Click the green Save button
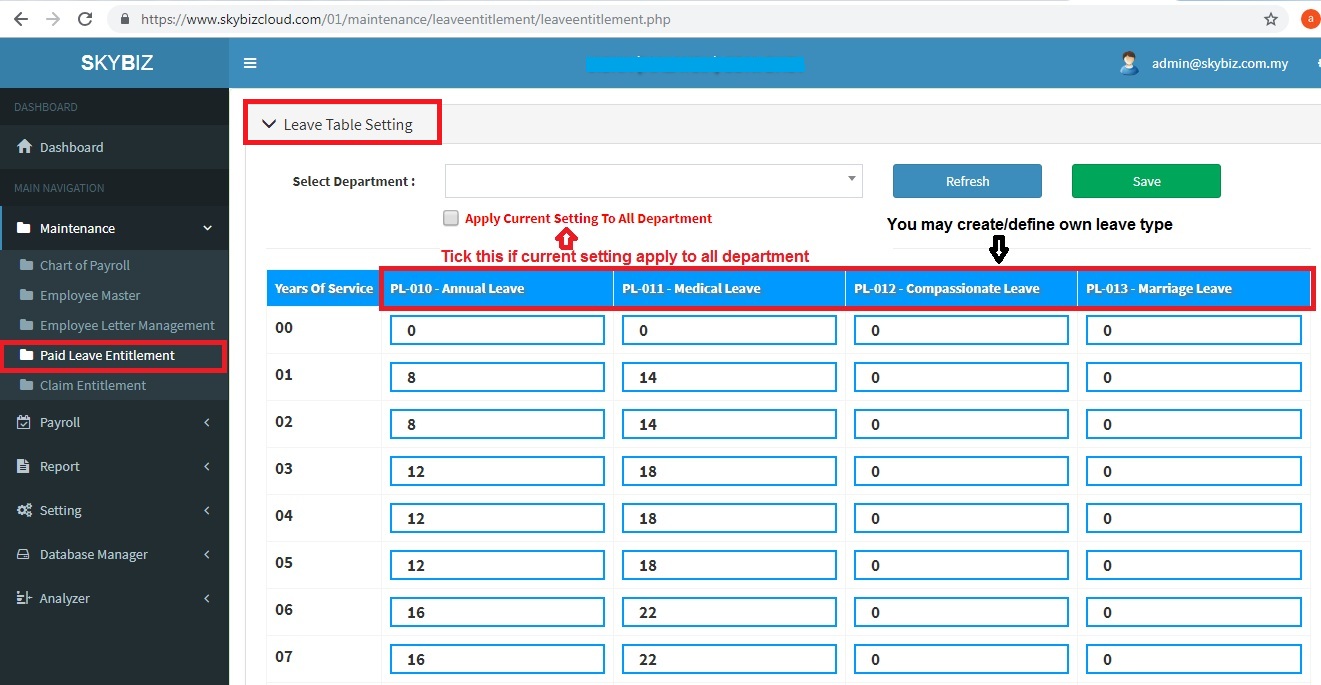Screen dimensions: 1321x685 coord(1146,181)
